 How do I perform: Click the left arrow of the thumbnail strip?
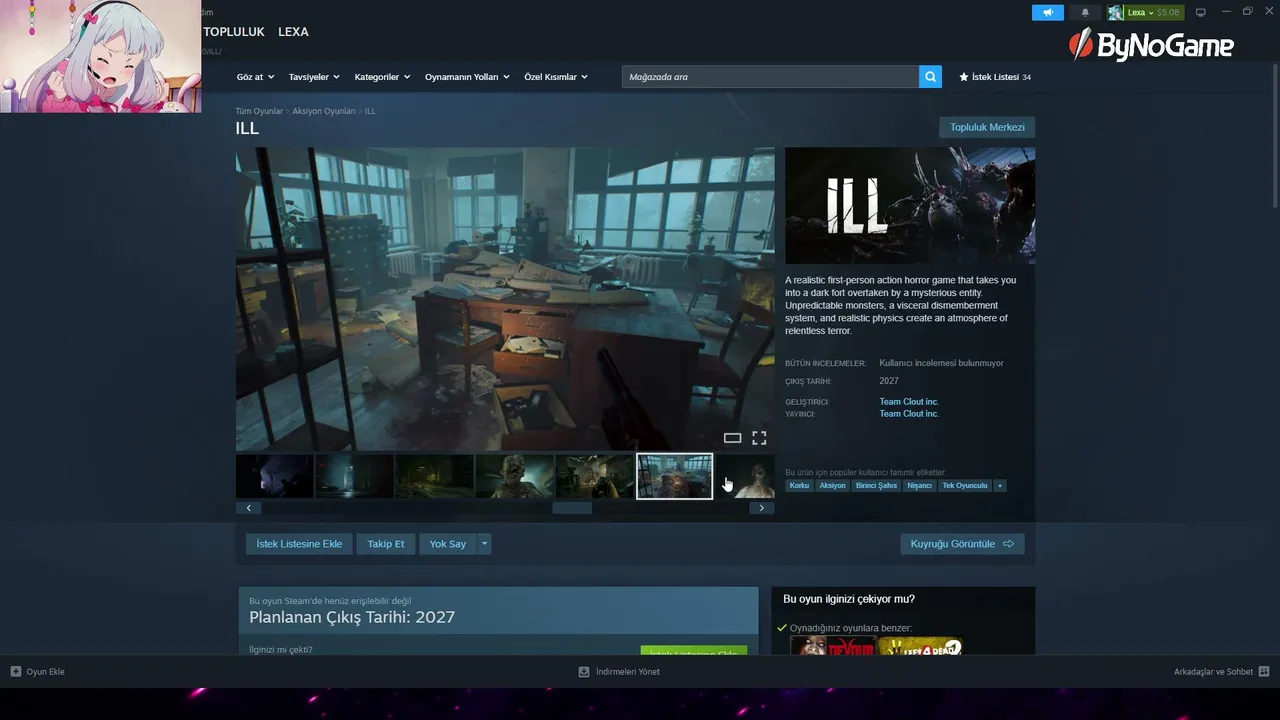pyautogui.click(x=249, y=508)
